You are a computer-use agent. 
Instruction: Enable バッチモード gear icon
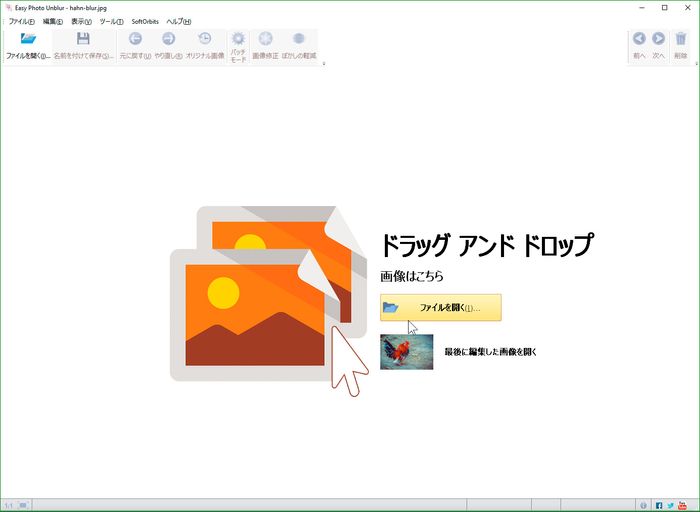[238, 40]
